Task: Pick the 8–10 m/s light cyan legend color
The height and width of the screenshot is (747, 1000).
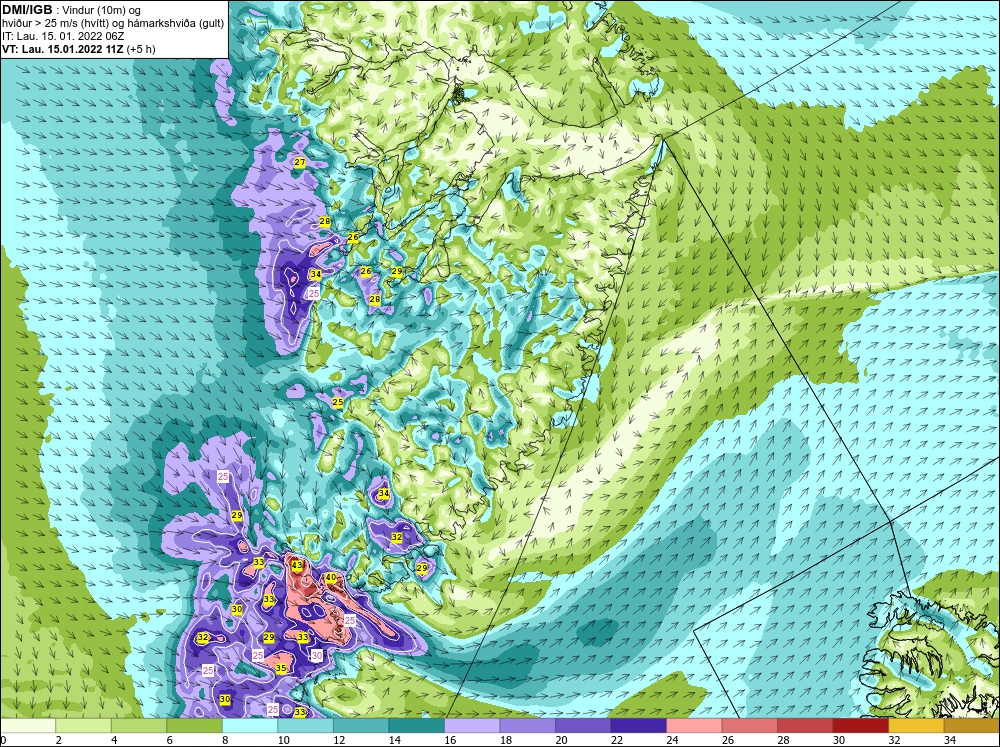Action: point(250,726)
